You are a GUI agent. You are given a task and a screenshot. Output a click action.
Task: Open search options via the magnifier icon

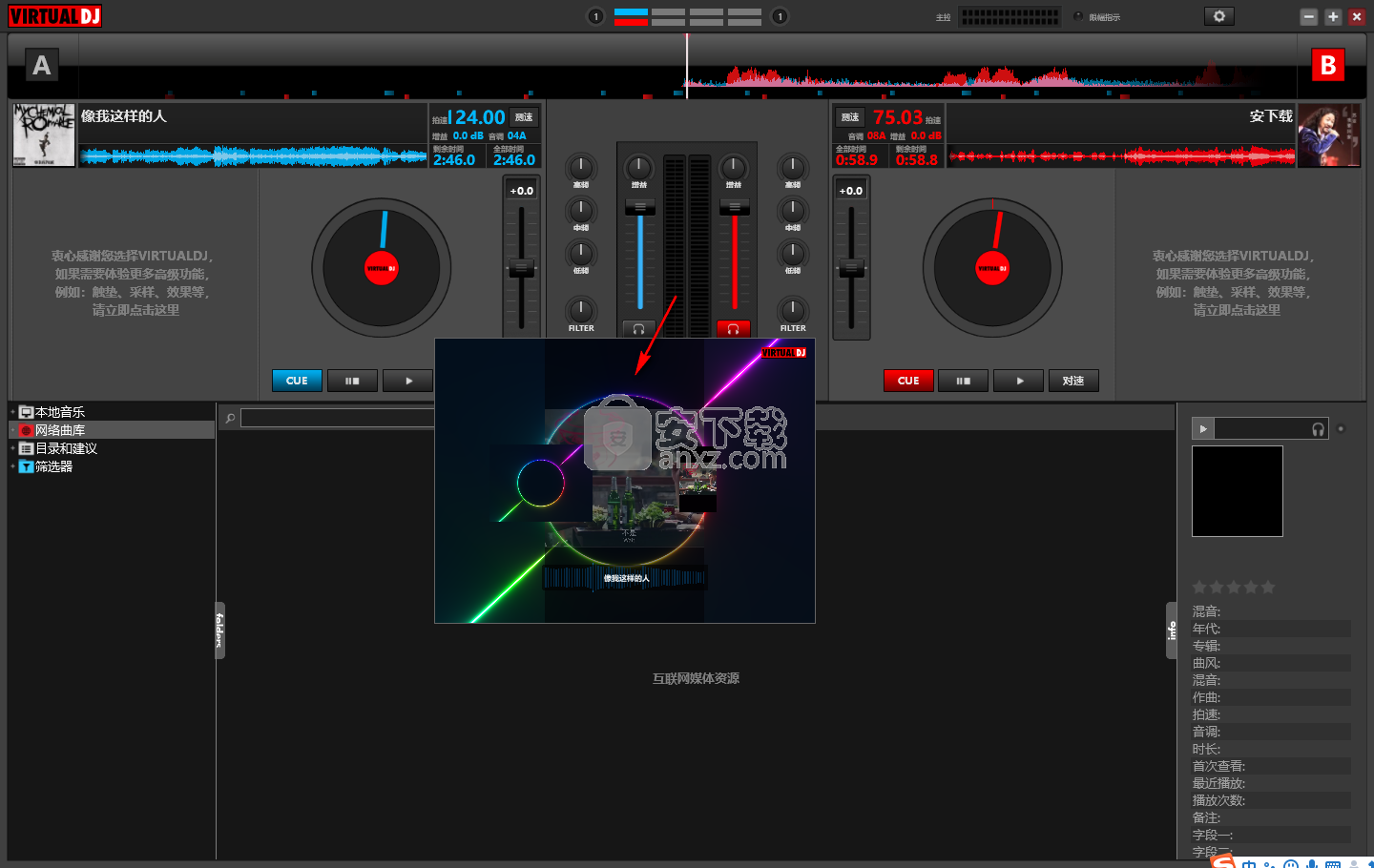pos(230,418)
